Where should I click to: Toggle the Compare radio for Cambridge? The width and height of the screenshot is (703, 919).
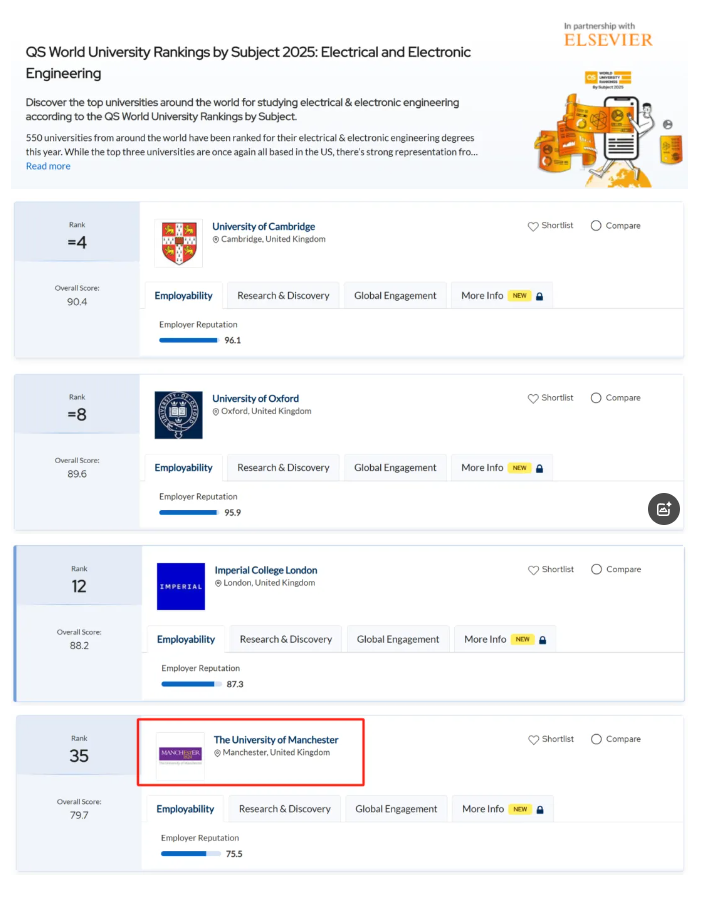coord(596,226)
